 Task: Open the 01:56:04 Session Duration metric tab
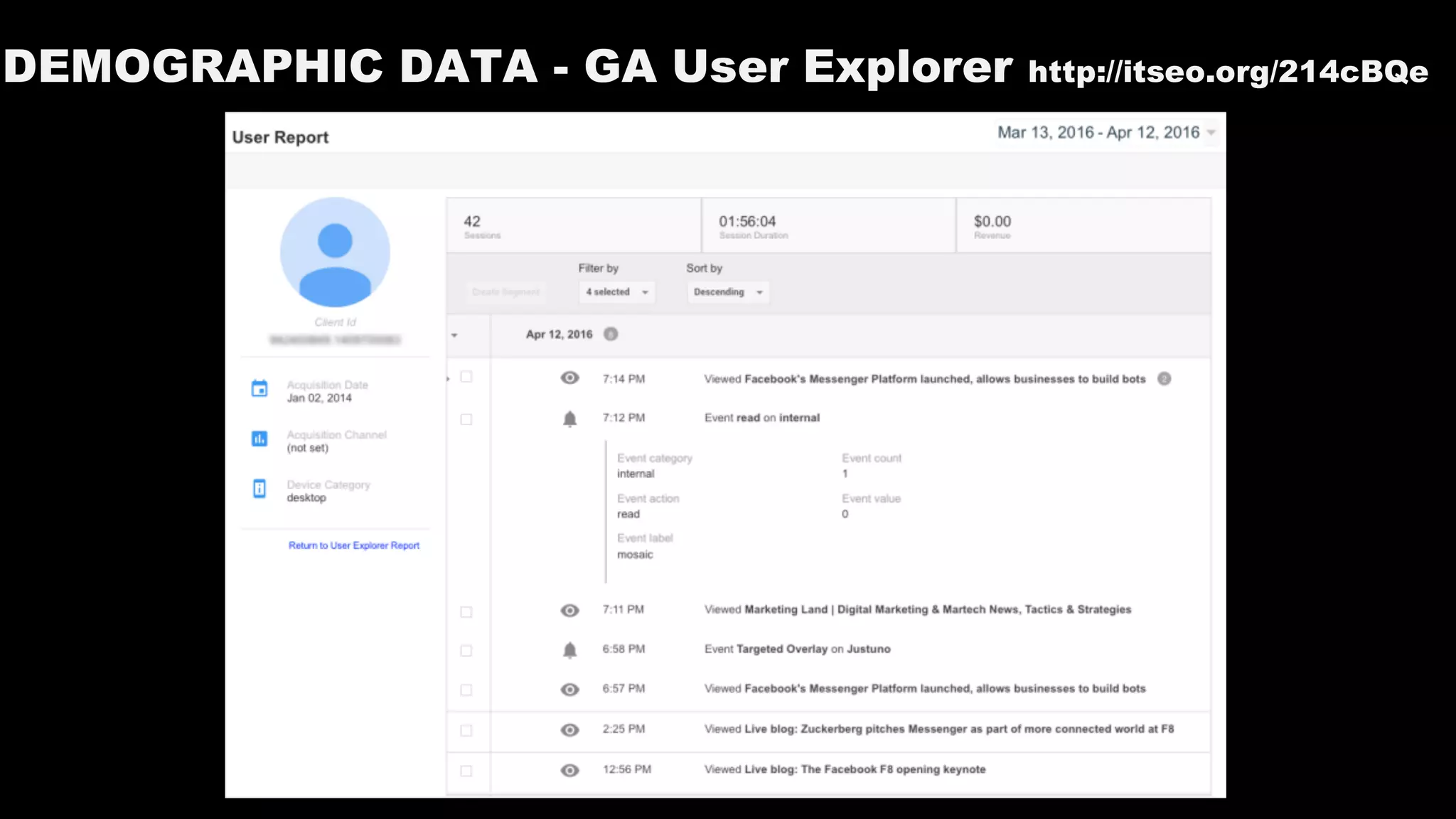click(828, 226)
